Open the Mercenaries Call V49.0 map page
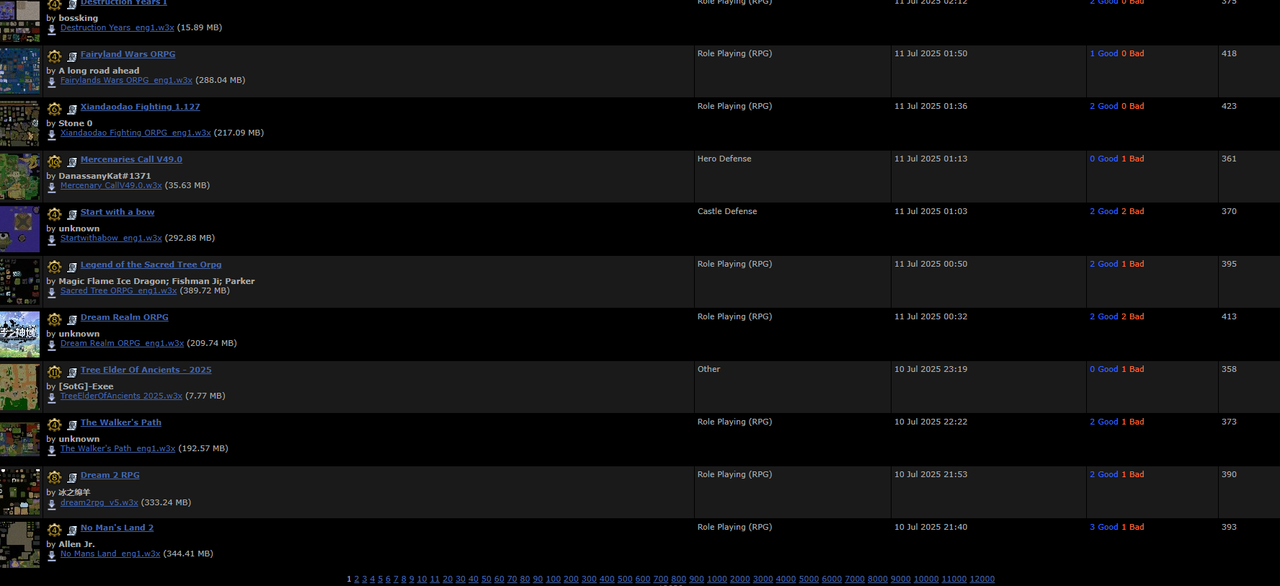Viewport: 1280px width, 586px height. (x=131, y=159)
